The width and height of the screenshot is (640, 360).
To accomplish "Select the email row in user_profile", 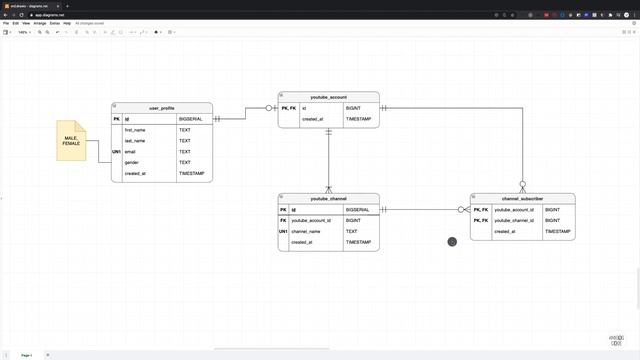I will (162, 151).
